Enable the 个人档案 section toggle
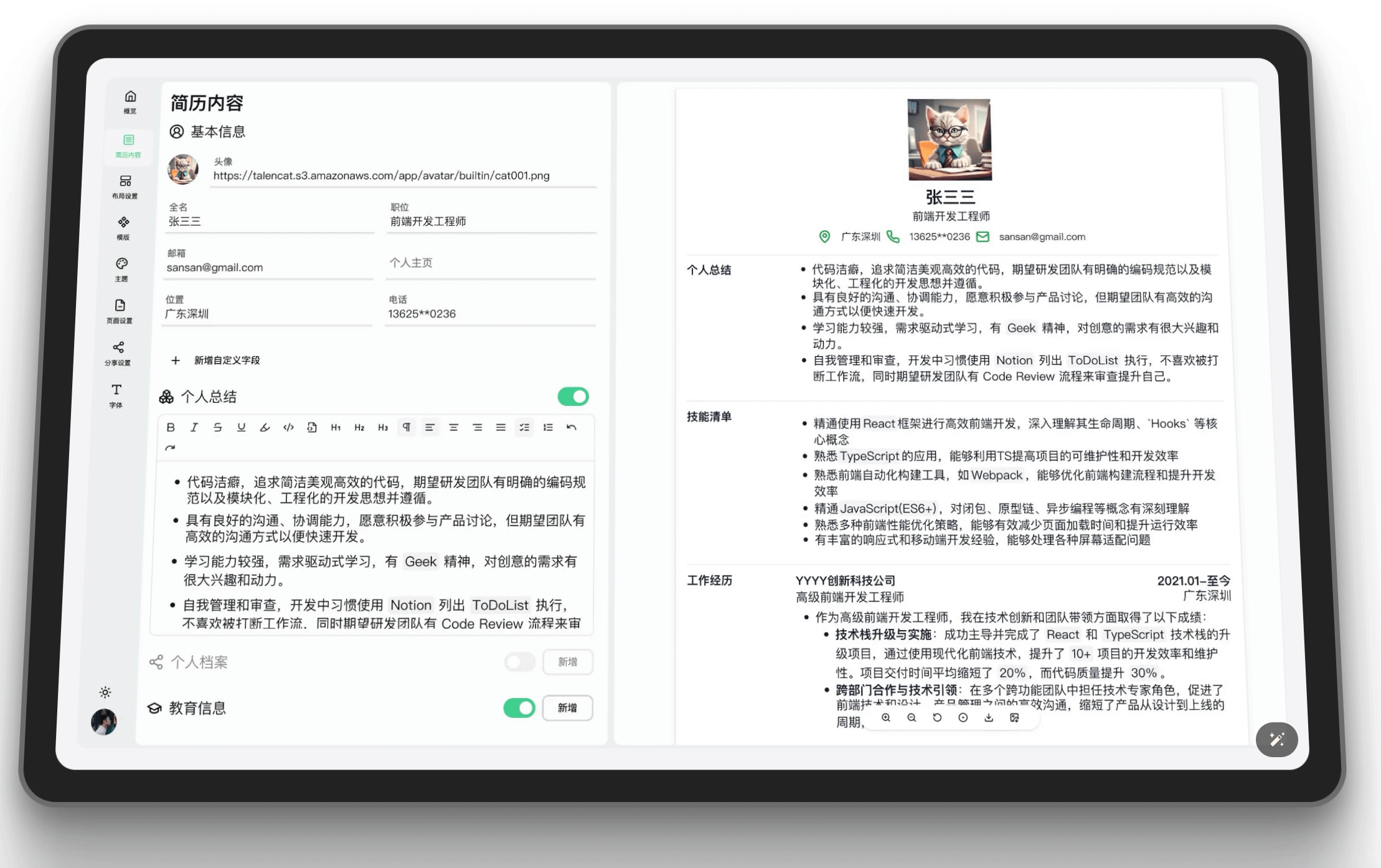Image resolution: width=1381 pixels, height=868 pixels. pyautogui.click(x=519, y=662)
